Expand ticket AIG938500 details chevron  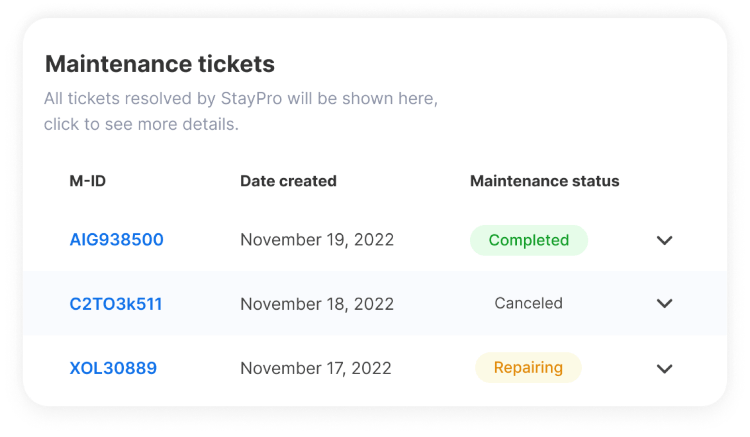point(664,240)
